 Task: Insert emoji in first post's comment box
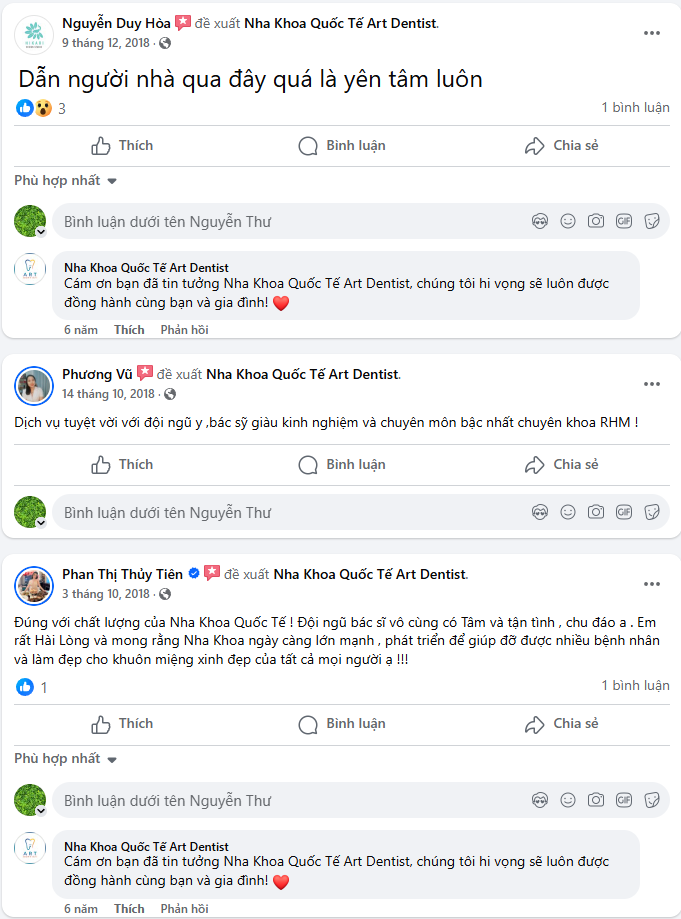pyautogui.click(x=568, y=222)
